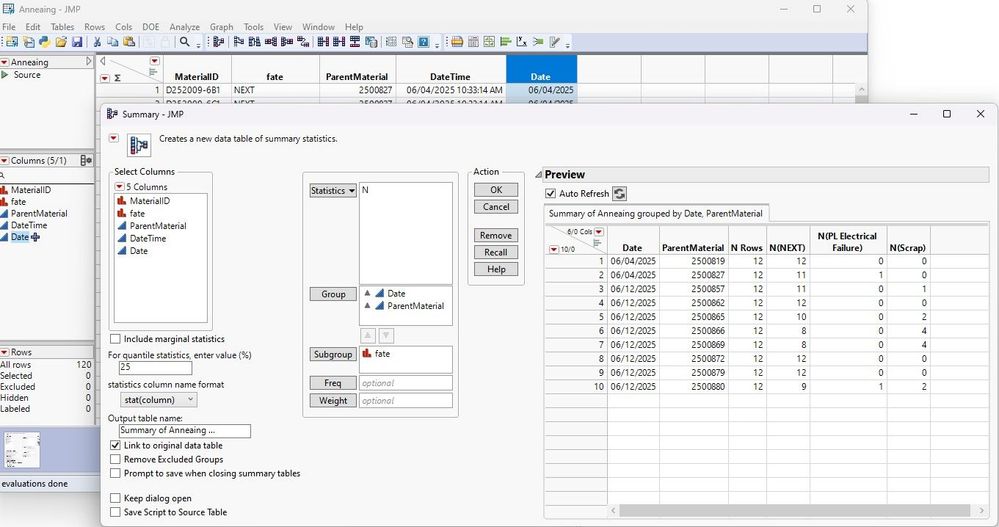
Task: Click the Preview refresh arrows icon
Action: 619,193
